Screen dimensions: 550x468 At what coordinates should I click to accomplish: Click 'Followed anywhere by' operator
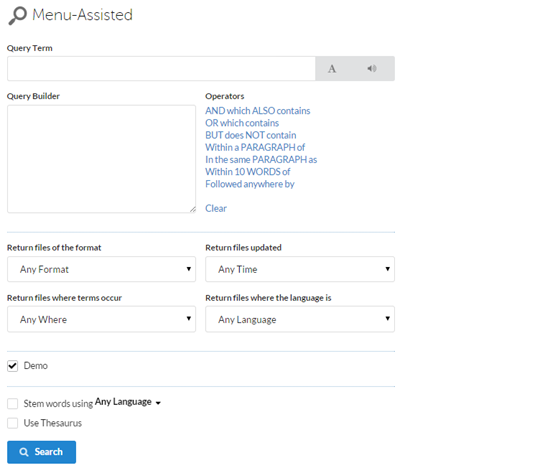click(x=250, y=184)
